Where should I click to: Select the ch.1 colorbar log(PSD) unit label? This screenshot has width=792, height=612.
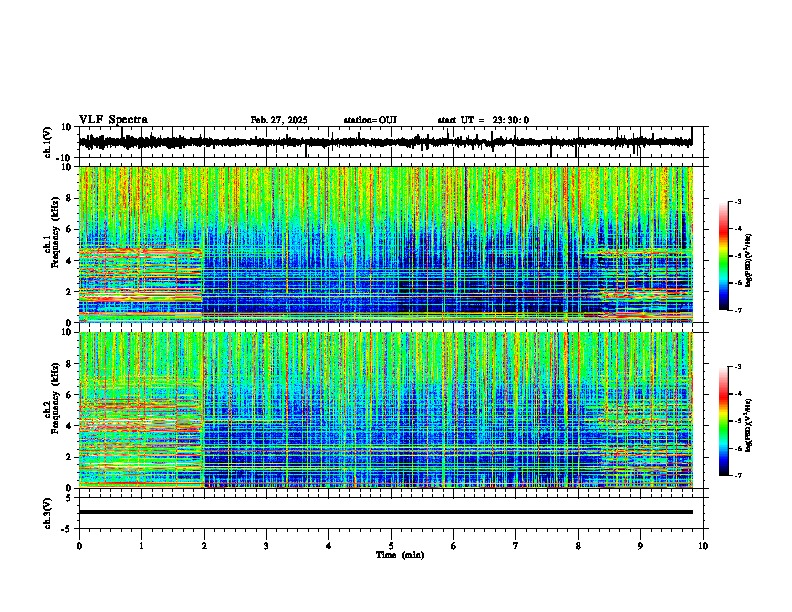749,260
